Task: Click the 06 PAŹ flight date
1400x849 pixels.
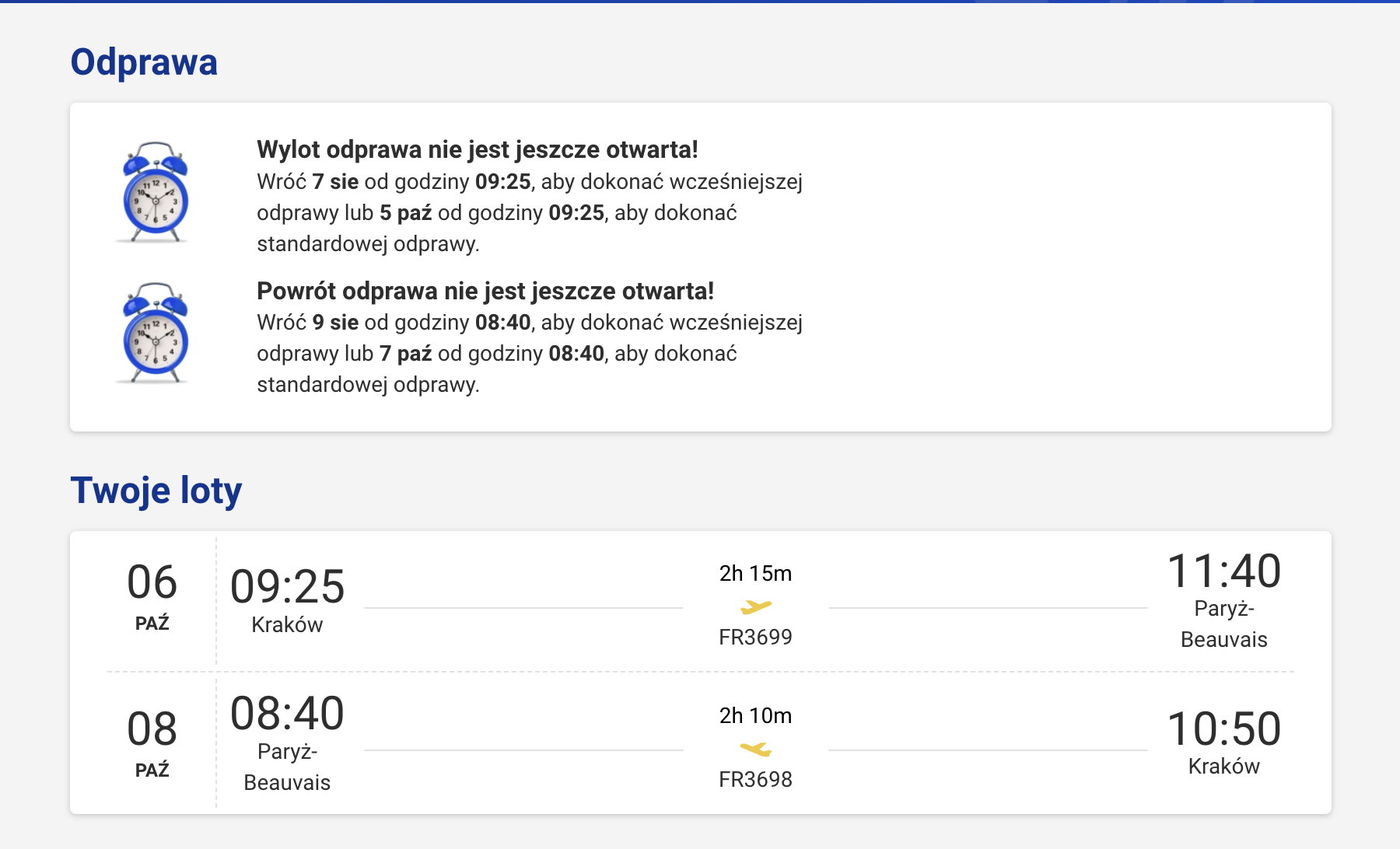Action: (152, 595)
